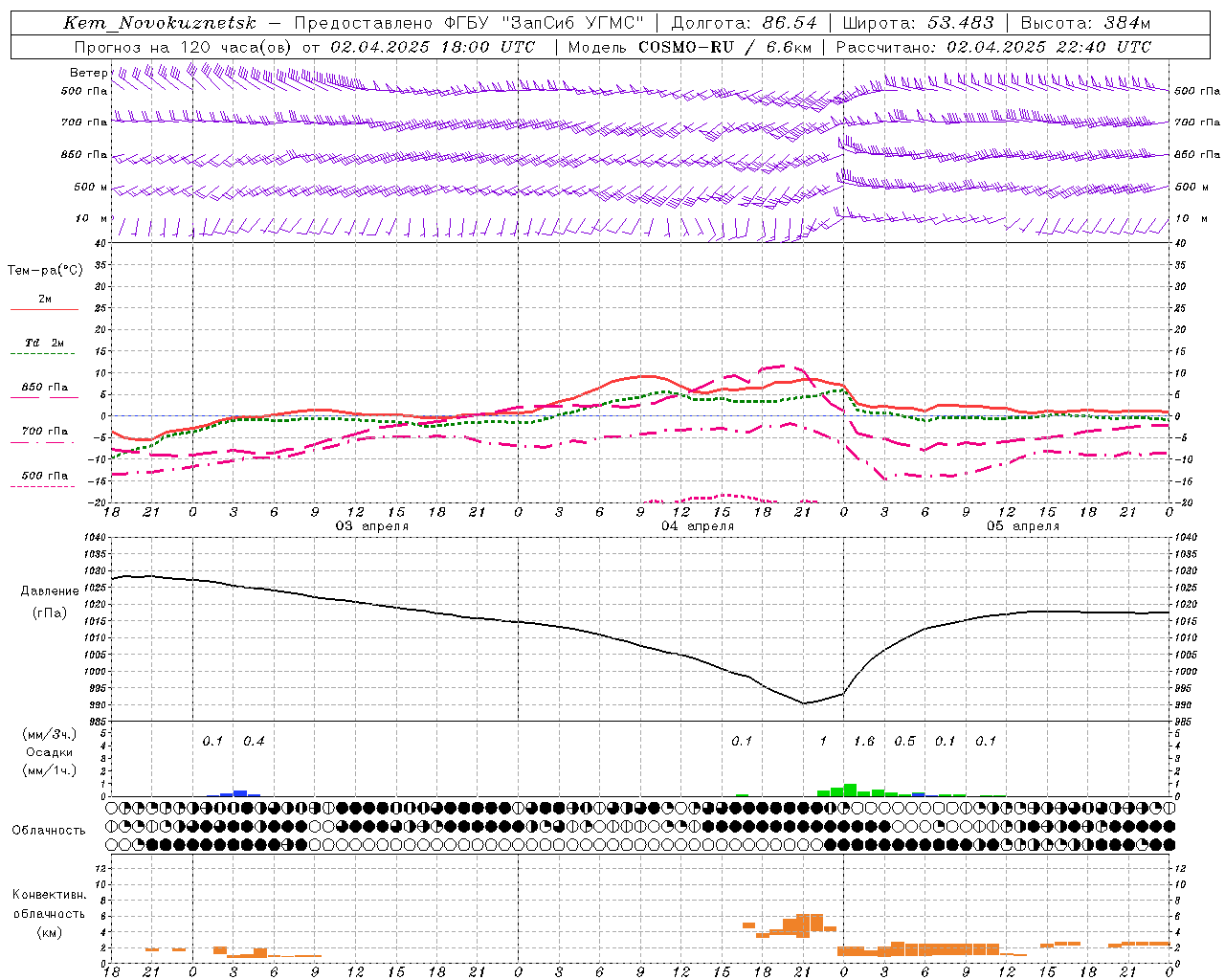Click the 'Высота: 384м' elevation text

(1085, 23)
